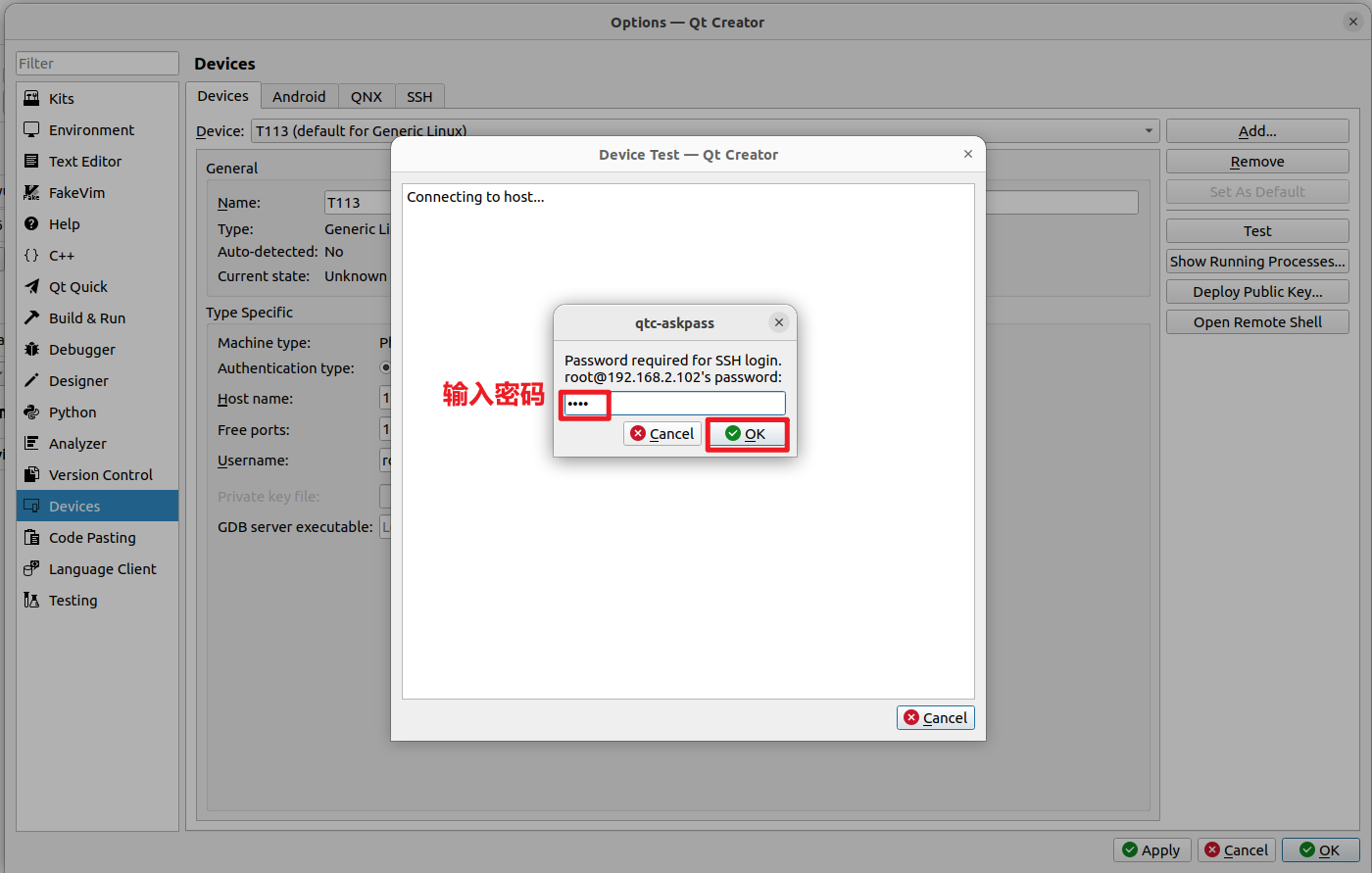Click Apply in Options window

pos(1152,849)
